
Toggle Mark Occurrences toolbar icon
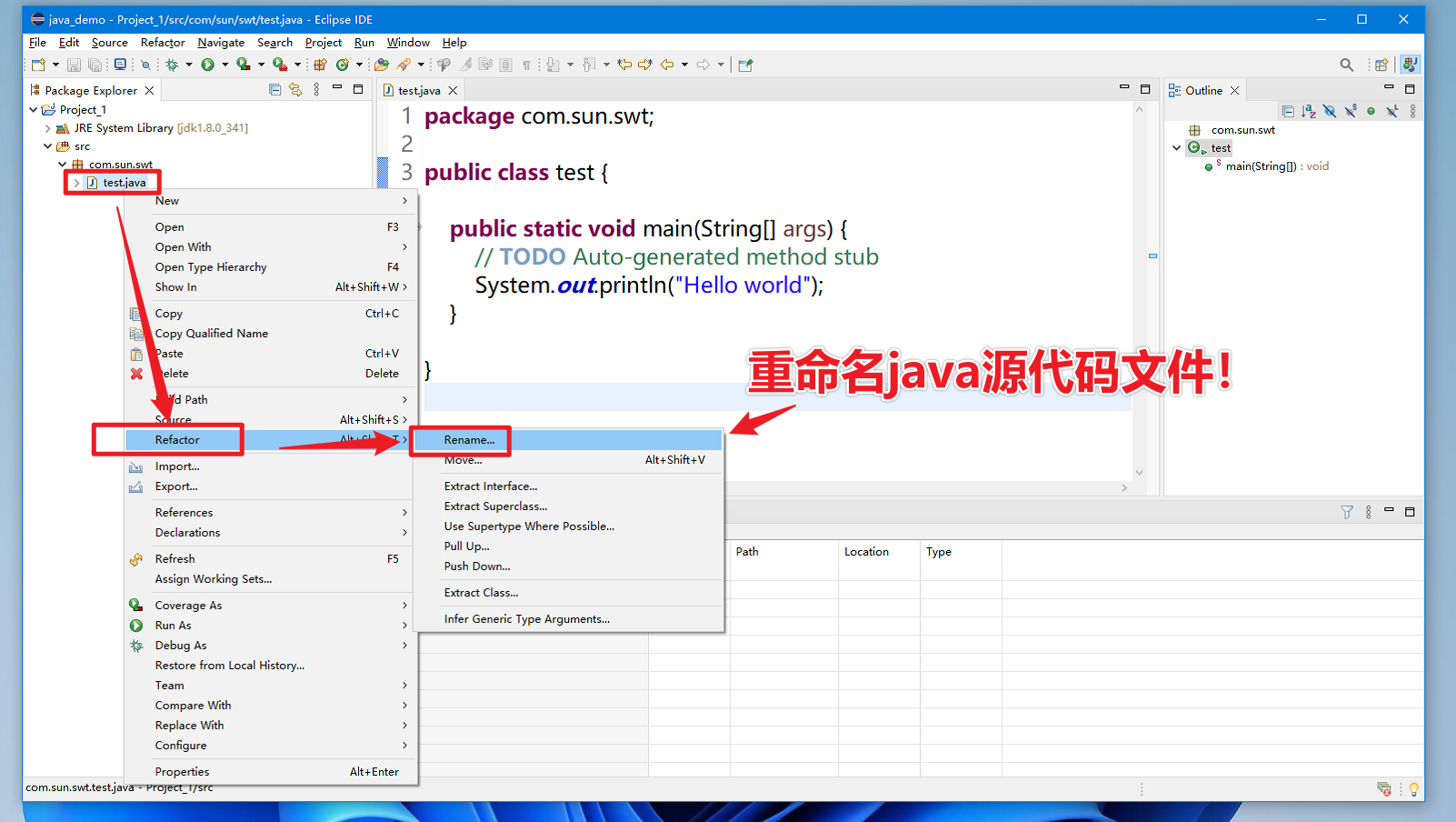(x=465, y=65)
